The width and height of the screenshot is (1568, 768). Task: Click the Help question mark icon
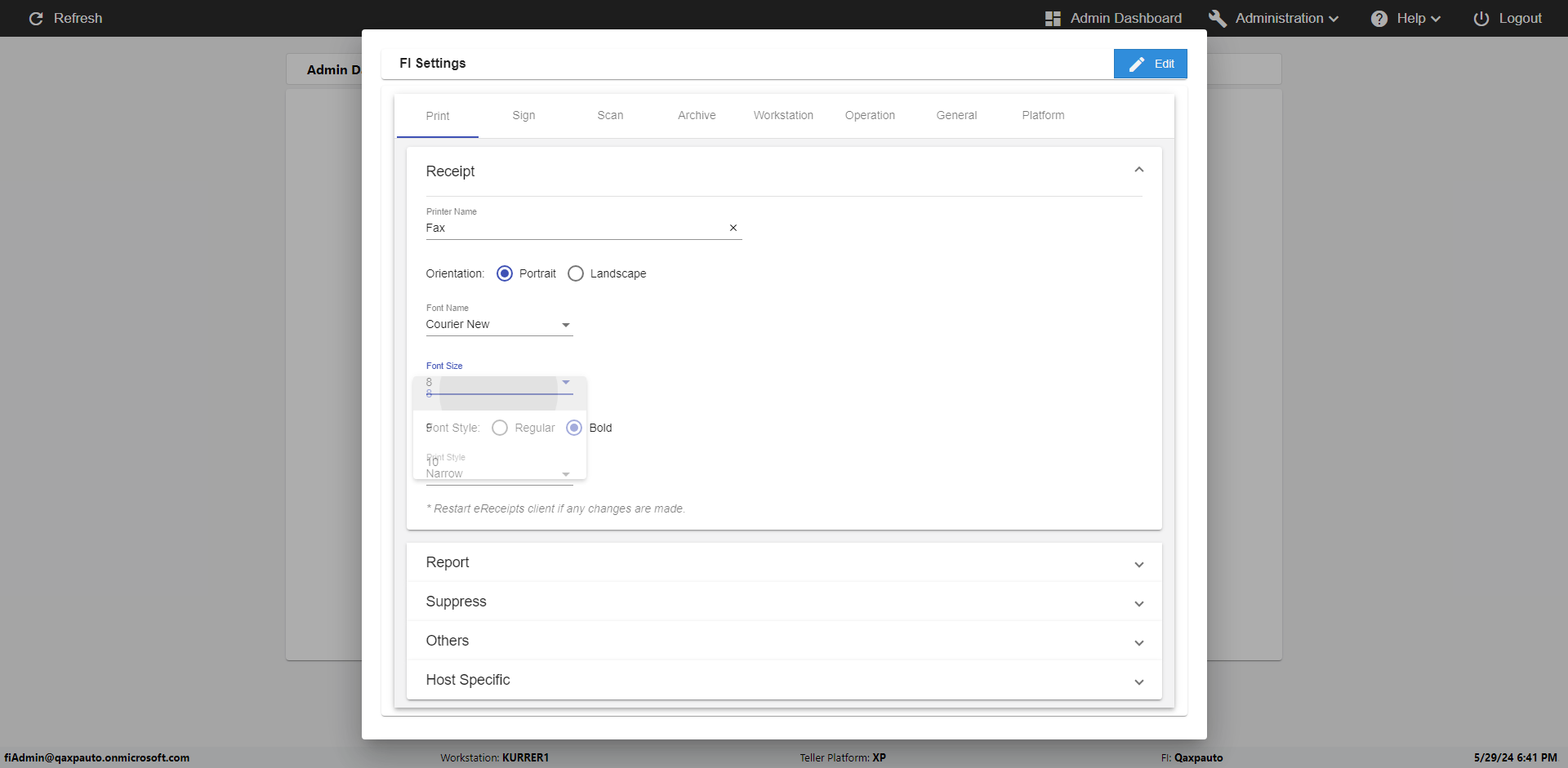(x=1379, y=18)
